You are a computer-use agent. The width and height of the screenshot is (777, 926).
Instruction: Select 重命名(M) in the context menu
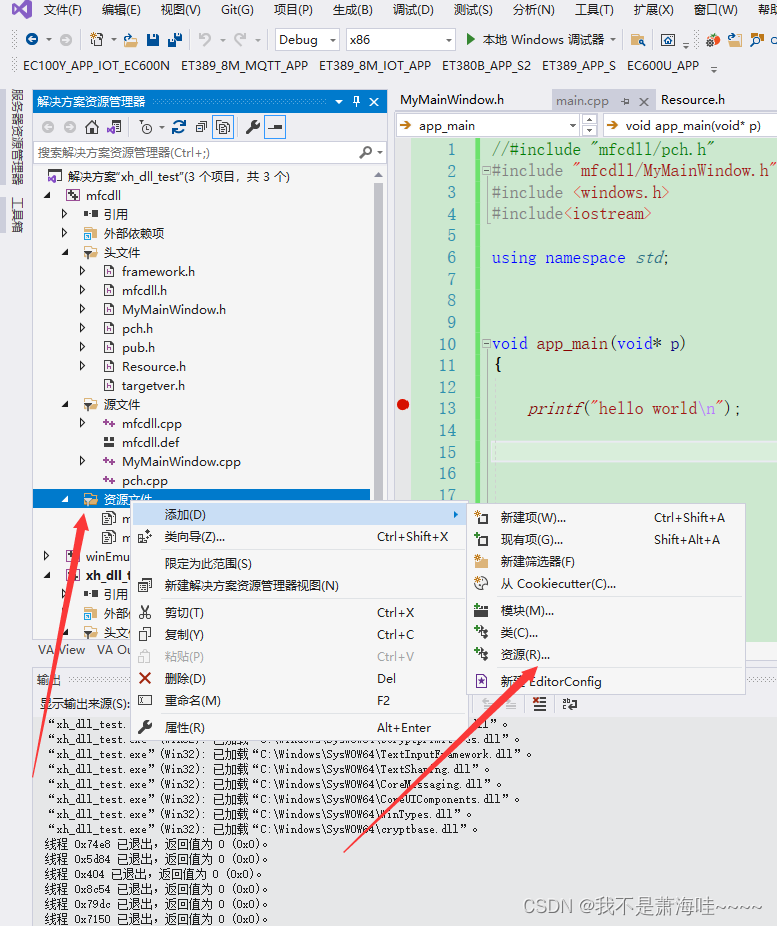299,700
